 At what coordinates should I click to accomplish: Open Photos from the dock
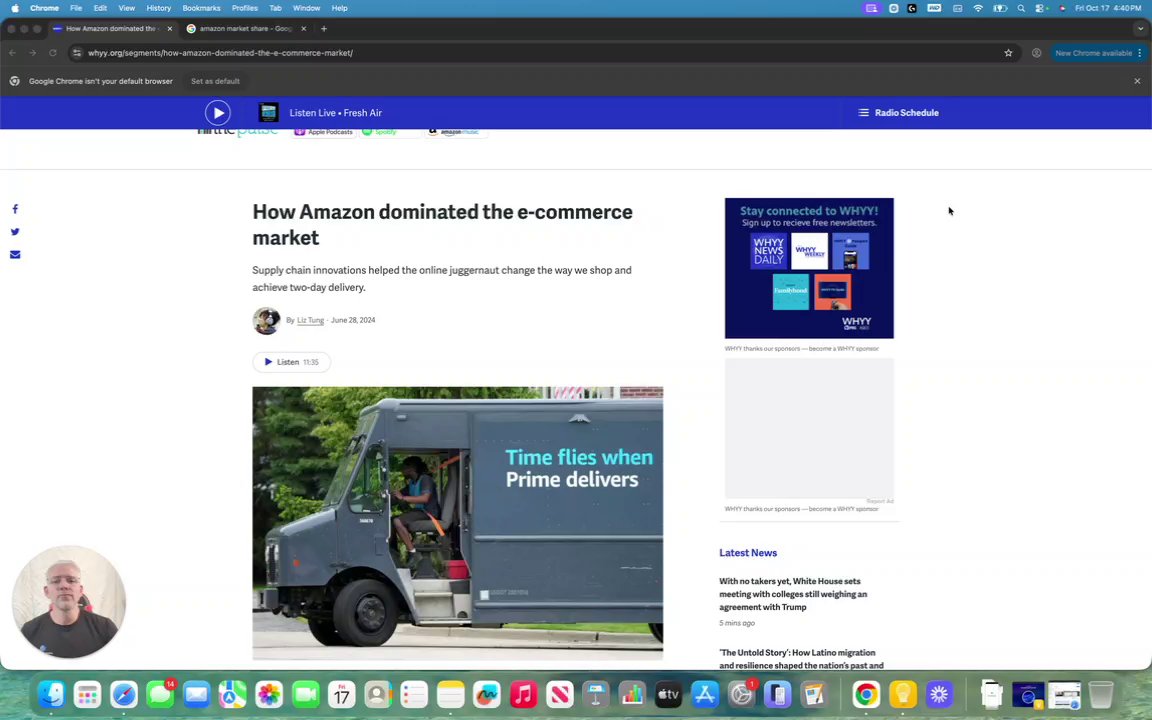(269, 694)
